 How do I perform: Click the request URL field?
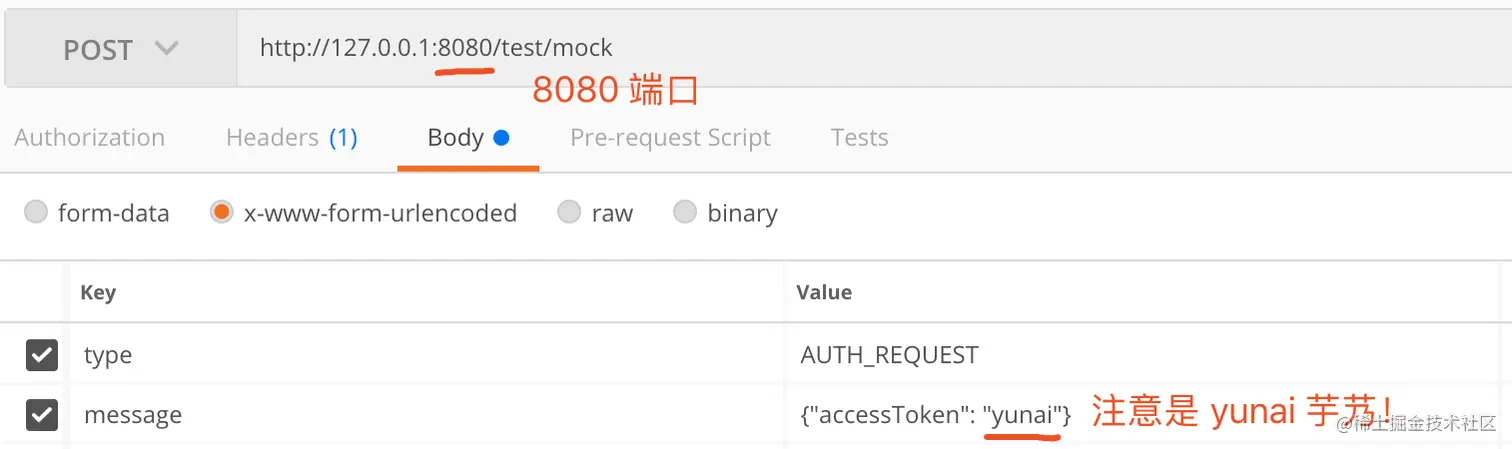pyautogui.click(x=873, y=49)
